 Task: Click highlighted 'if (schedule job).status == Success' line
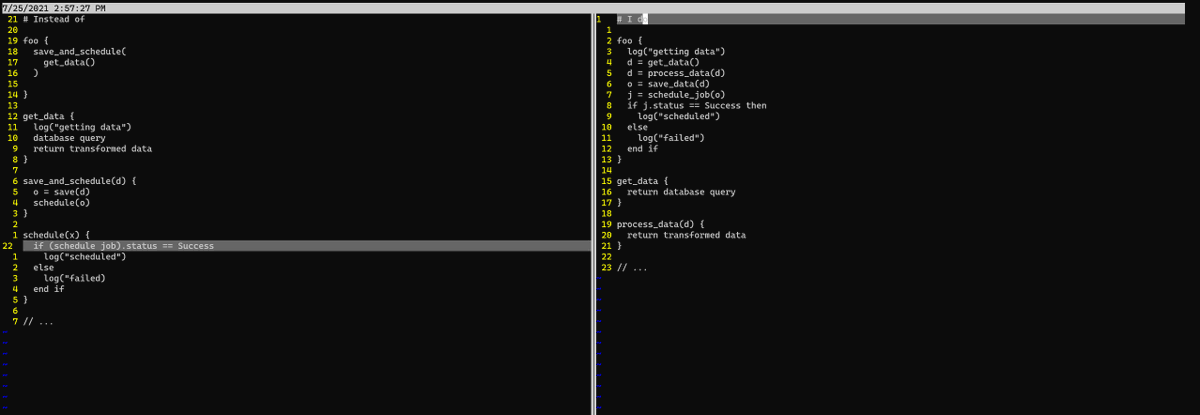[306, 245]
